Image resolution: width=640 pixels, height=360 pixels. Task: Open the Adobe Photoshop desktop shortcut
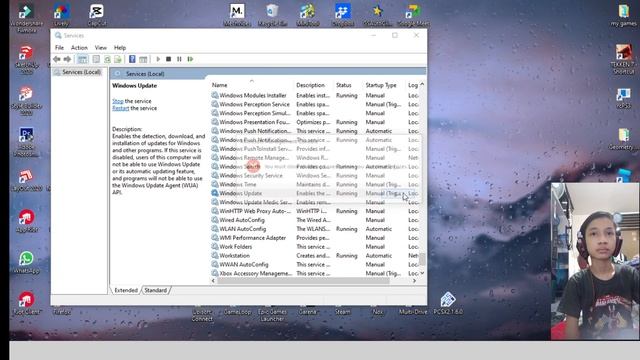pos(27,142)
